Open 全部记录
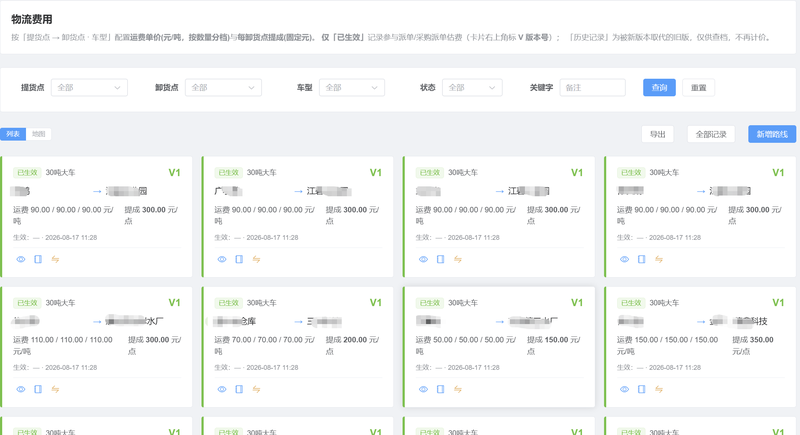800x435 pixels. point(711,134)
